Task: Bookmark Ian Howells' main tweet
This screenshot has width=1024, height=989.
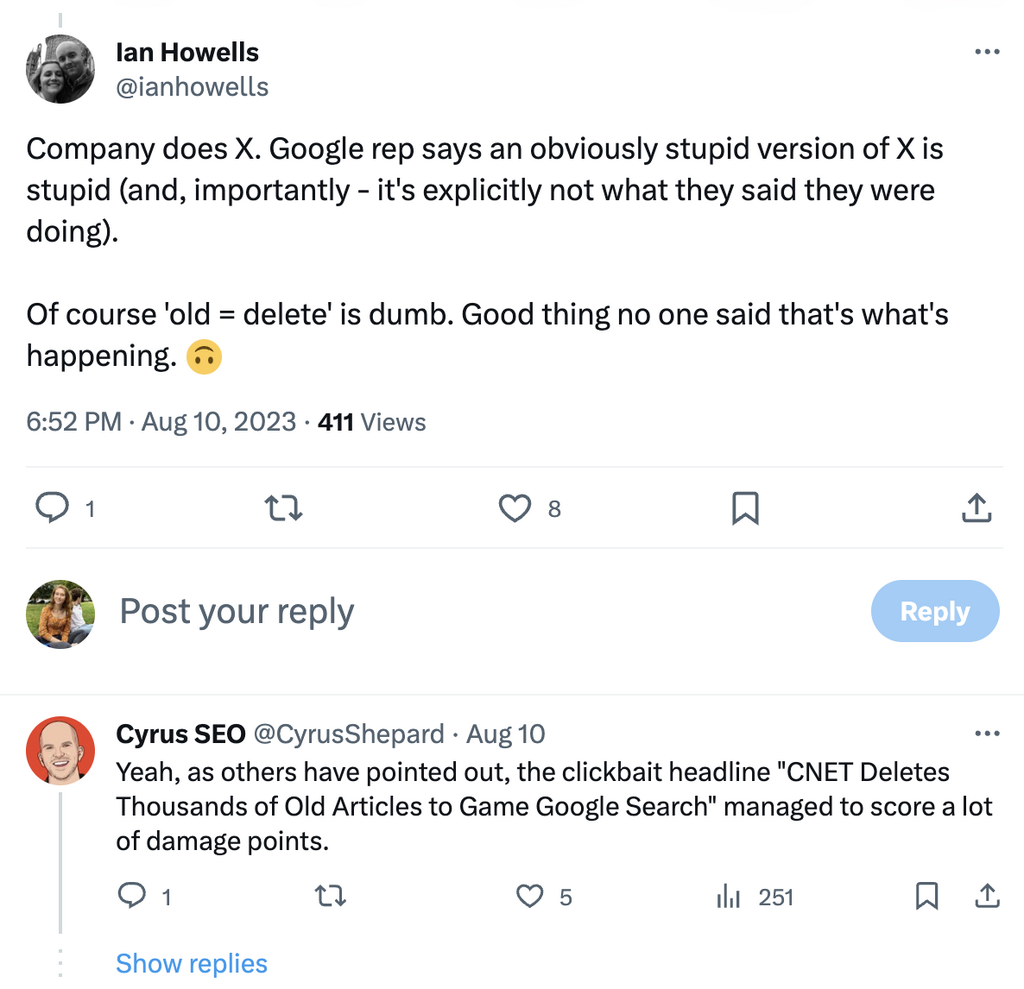Action: pos(745,509)
